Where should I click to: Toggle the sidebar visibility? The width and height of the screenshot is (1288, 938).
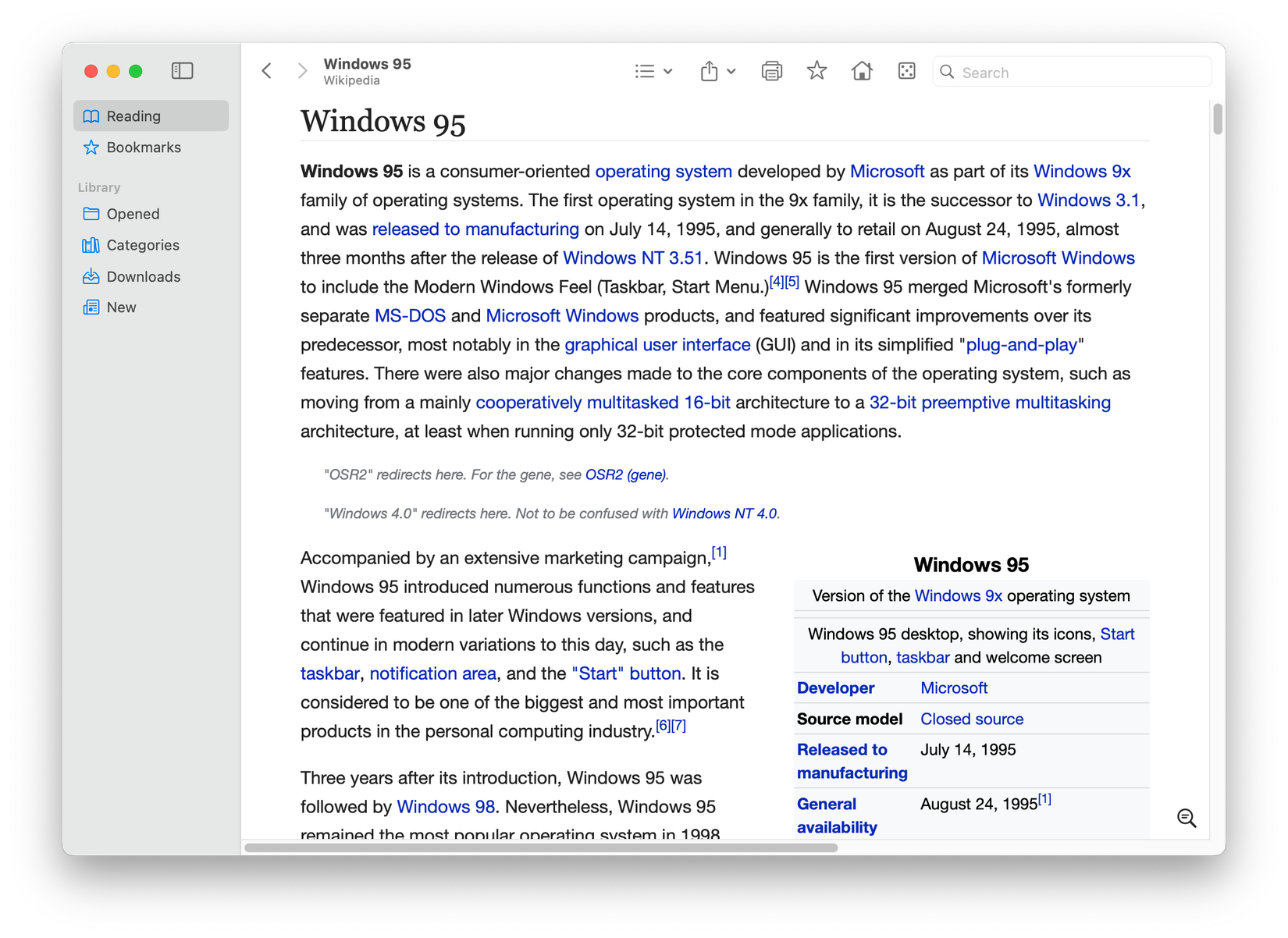pyautogui.click(x=182, y=71)
